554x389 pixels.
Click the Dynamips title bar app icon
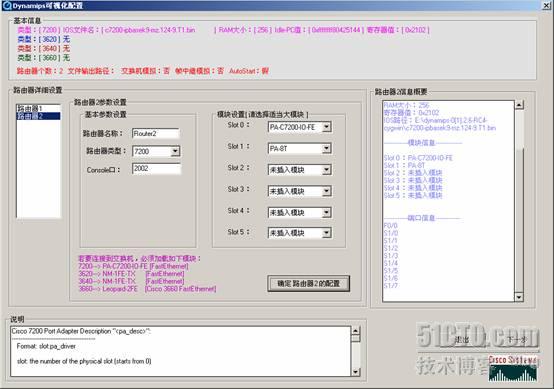(x=7, y=5)
